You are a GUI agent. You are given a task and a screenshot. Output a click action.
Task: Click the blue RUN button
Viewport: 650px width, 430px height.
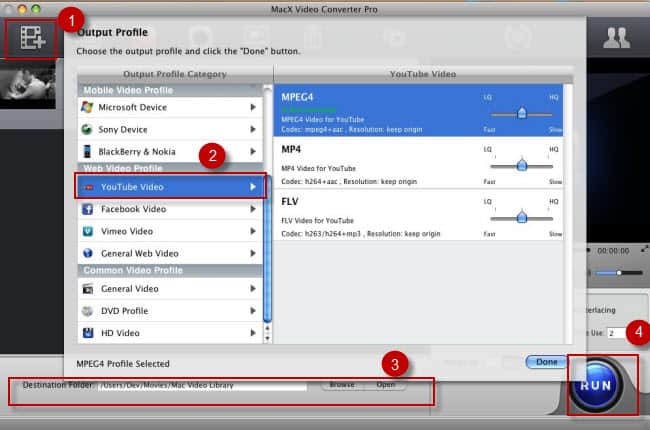click(x=596, y=385)
